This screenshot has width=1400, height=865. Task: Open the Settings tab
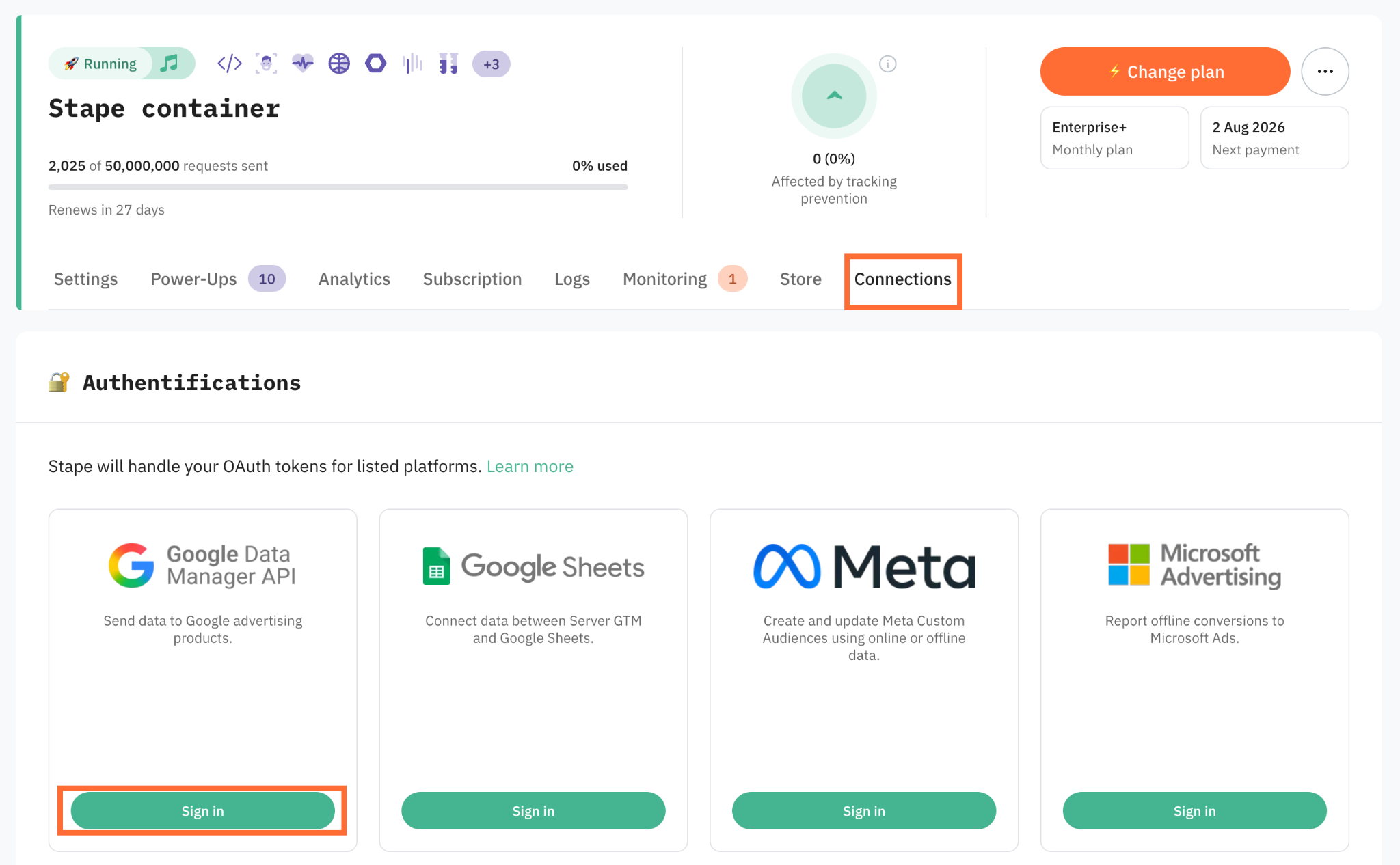coord(85,279)
